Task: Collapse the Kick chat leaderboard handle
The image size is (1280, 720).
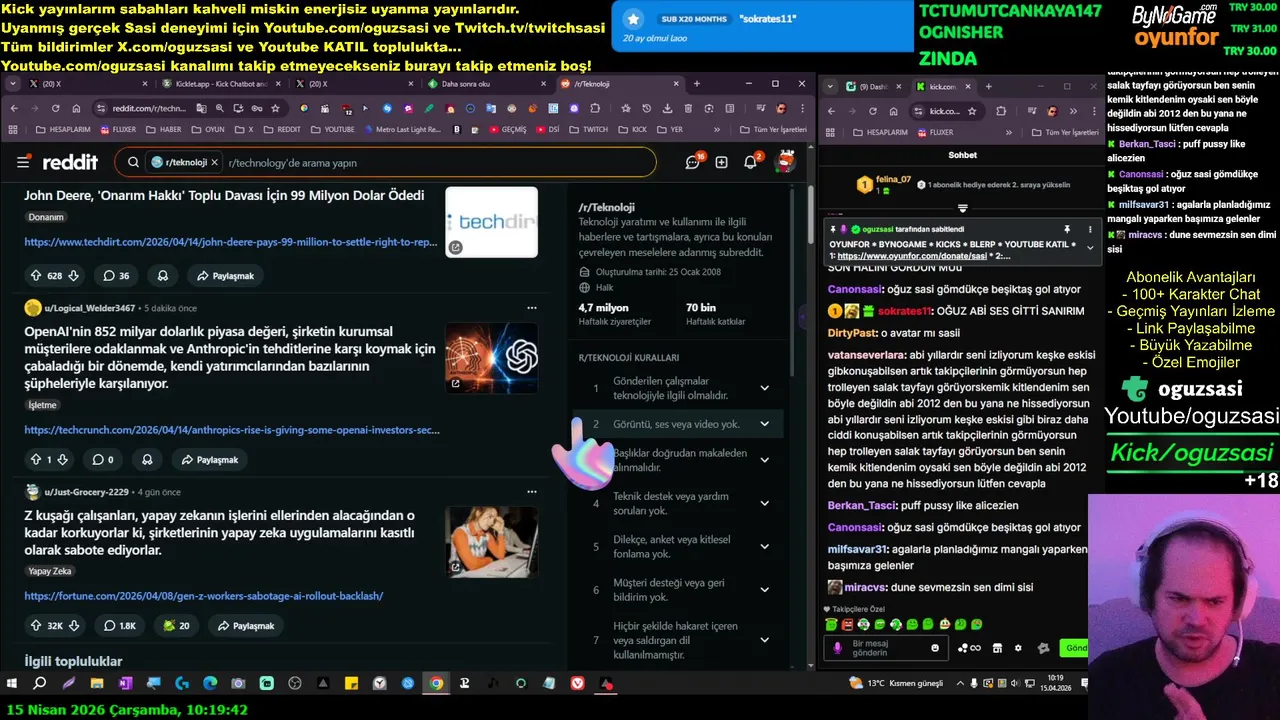Action: 962,208
